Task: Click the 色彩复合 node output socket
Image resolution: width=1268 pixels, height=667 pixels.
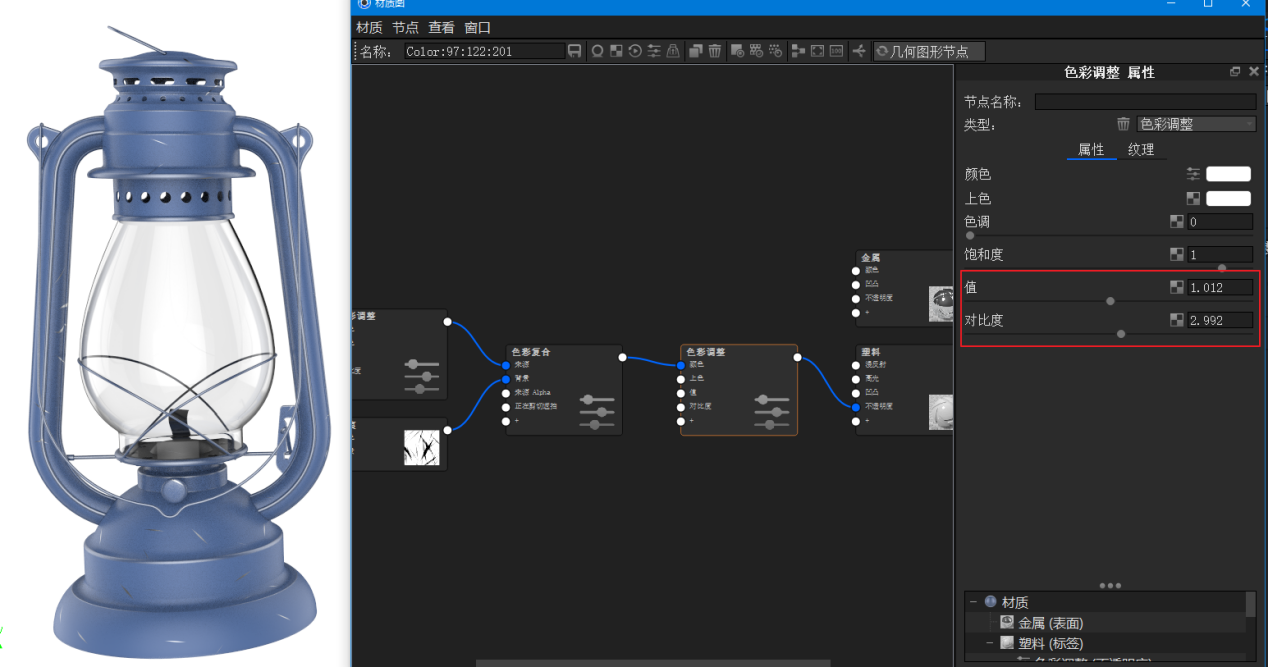Action: click(622, 357)
